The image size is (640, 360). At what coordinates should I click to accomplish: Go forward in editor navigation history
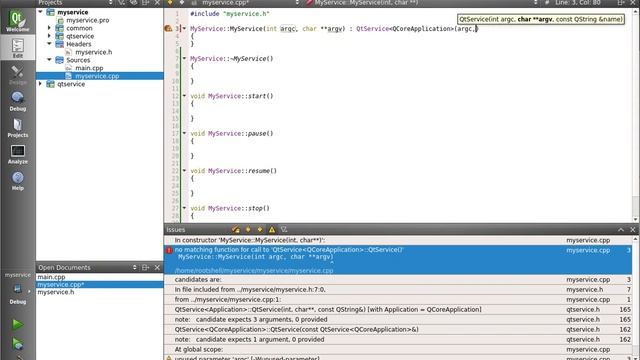point(182,3)
